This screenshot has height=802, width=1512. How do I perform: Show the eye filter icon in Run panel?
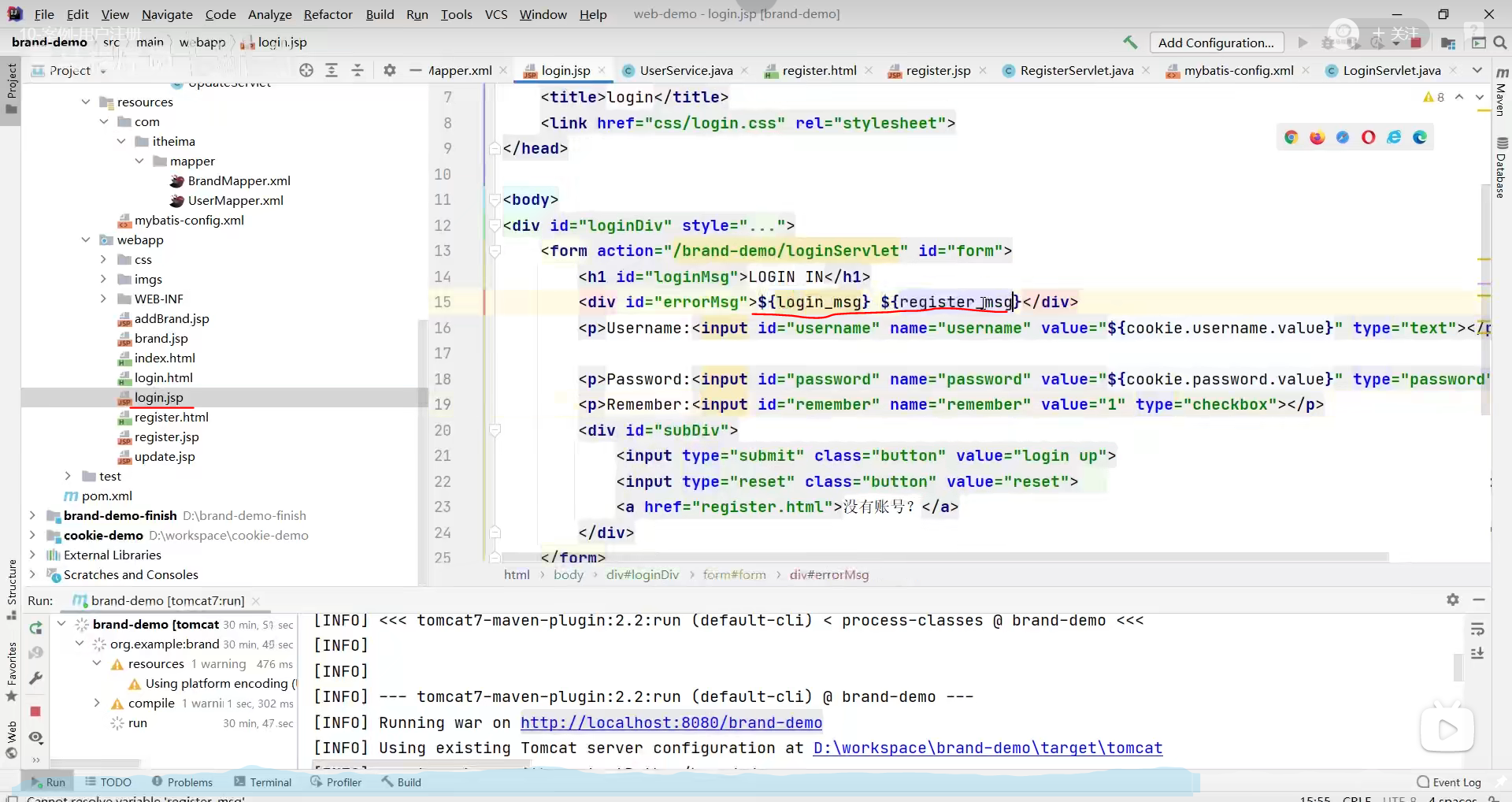[x=35, y=737]
